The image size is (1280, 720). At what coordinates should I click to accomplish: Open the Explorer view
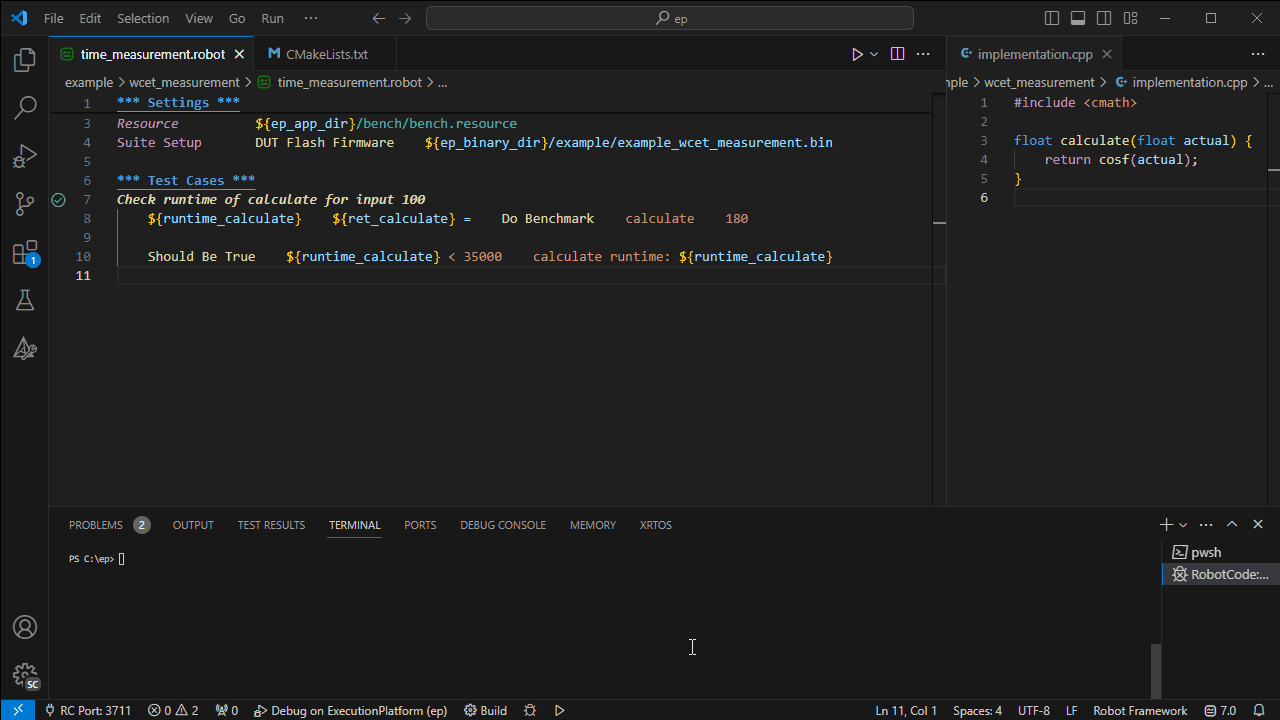(25, 60)
